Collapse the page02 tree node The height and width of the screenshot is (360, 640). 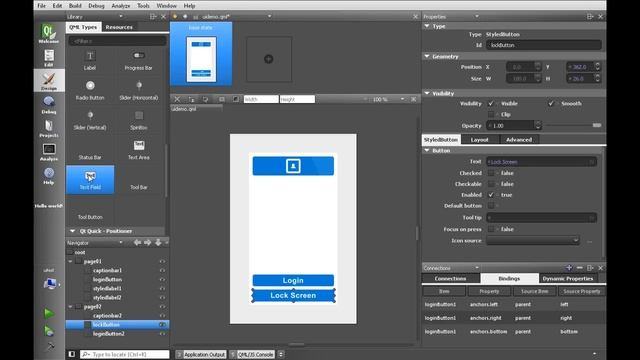coord(70,307)
